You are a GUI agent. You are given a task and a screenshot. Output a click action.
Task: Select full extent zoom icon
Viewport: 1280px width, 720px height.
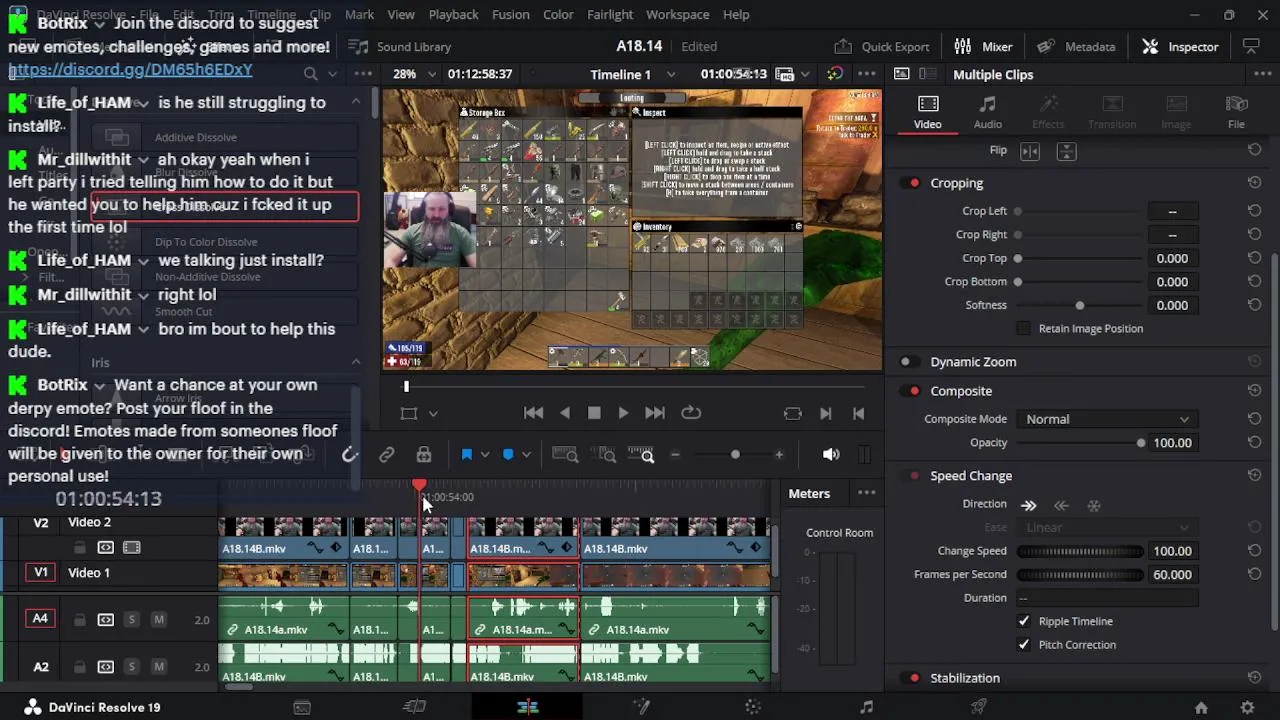tap(565, 455)
